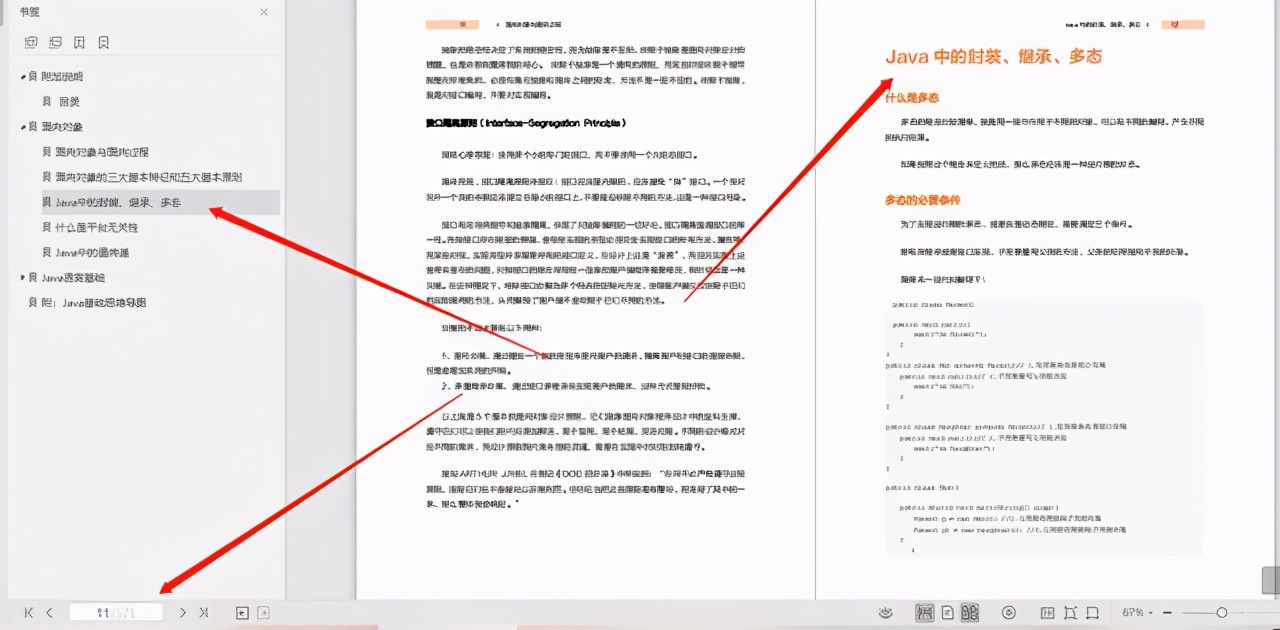Screen dimensions: 1280x630
Task: Open the single page view icon
Action: point(947,612)
